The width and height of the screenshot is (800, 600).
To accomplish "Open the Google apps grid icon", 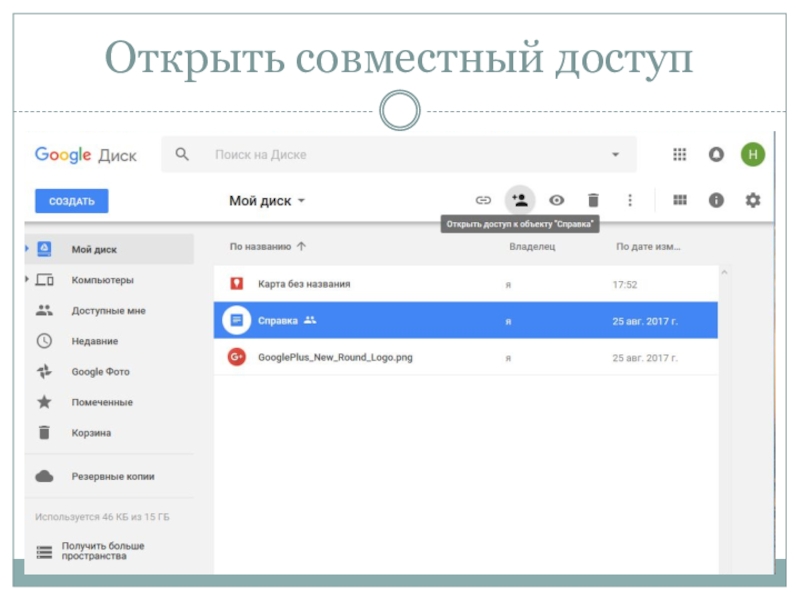I will [679, 154].
